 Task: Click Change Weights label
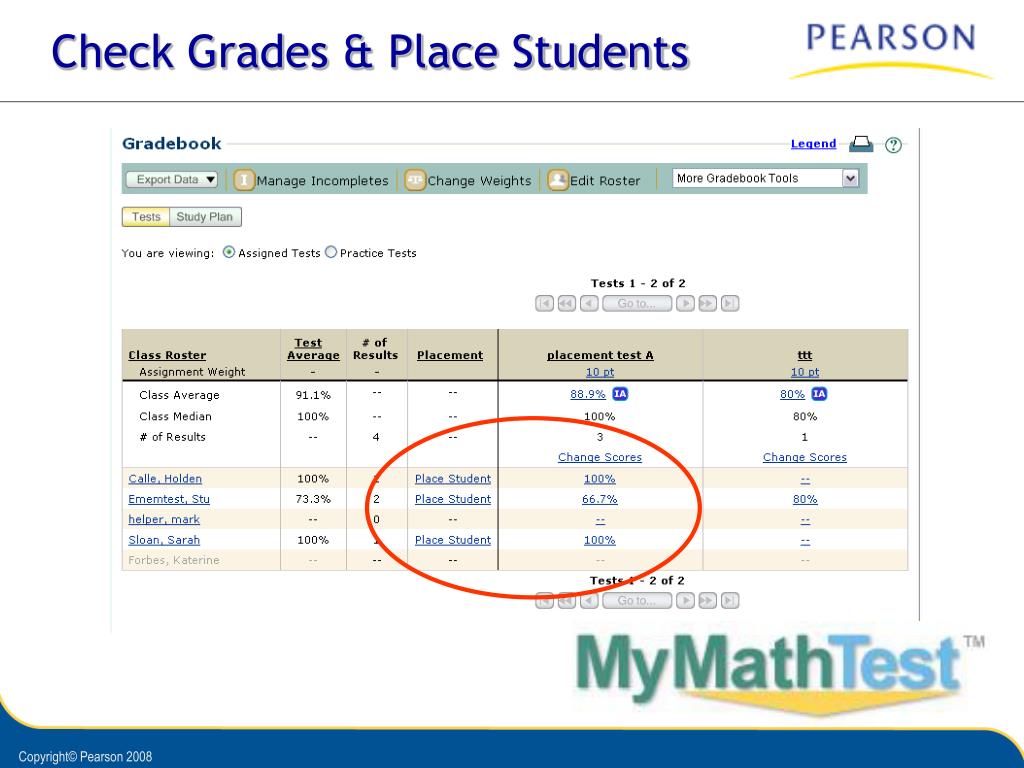click(479, 181)
